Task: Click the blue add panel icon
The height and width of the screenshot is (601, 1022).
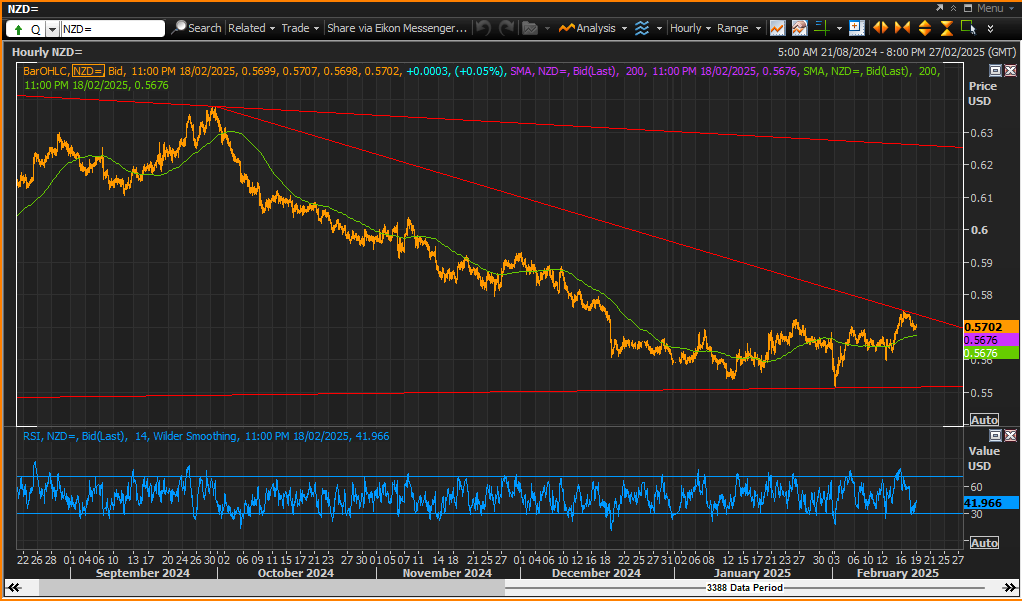Action: tap(856, 28)
